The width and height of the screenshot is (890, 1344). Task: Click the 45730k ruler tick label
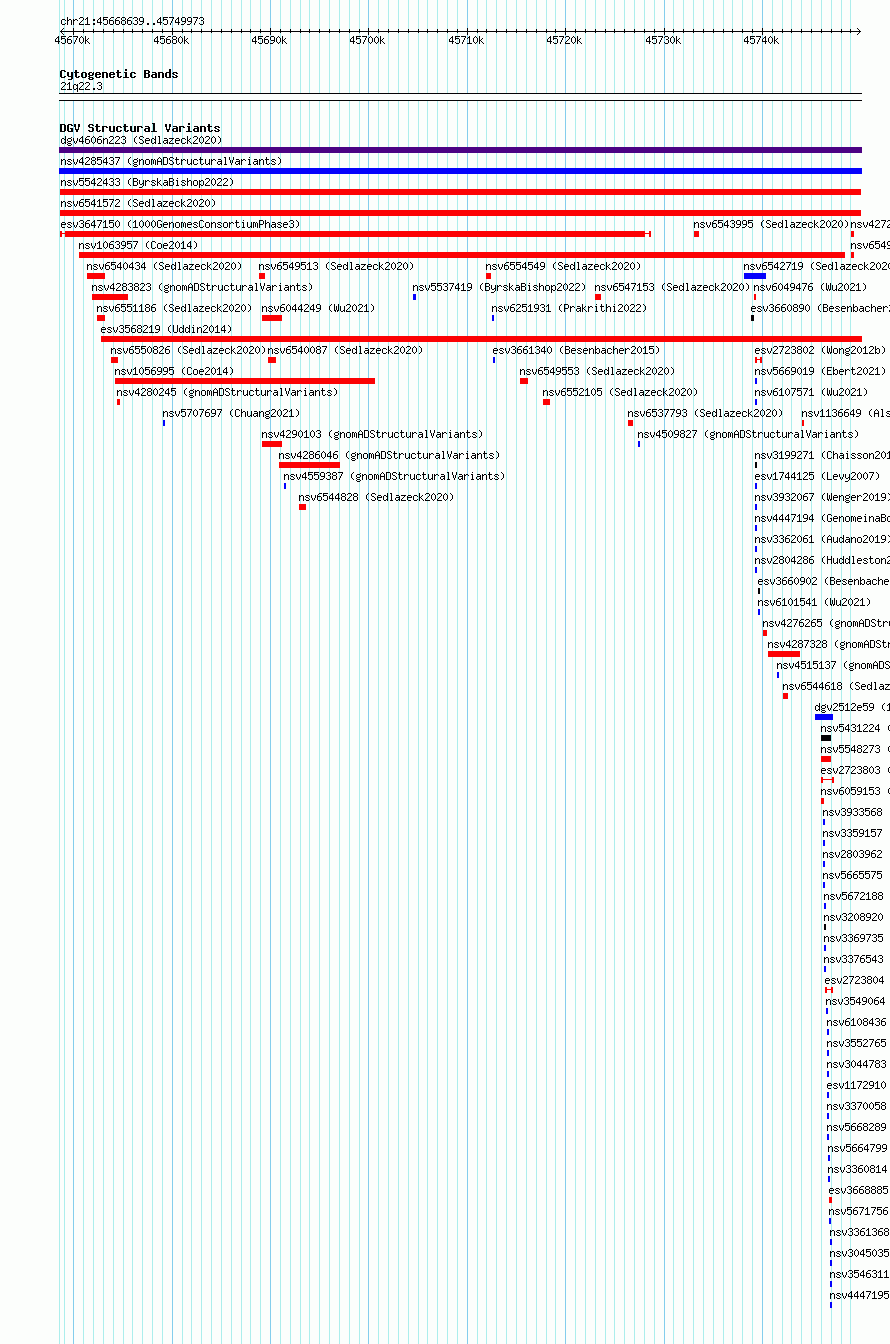[662, 40]
